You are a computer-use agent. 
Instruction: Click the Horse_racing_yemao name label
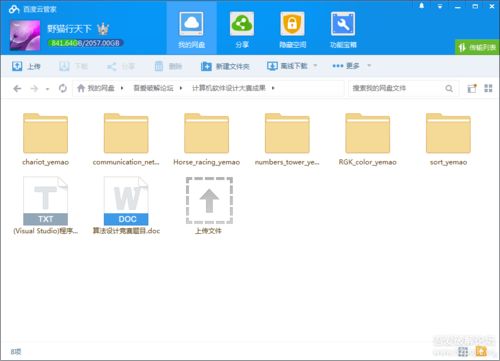tap(207, 162)
